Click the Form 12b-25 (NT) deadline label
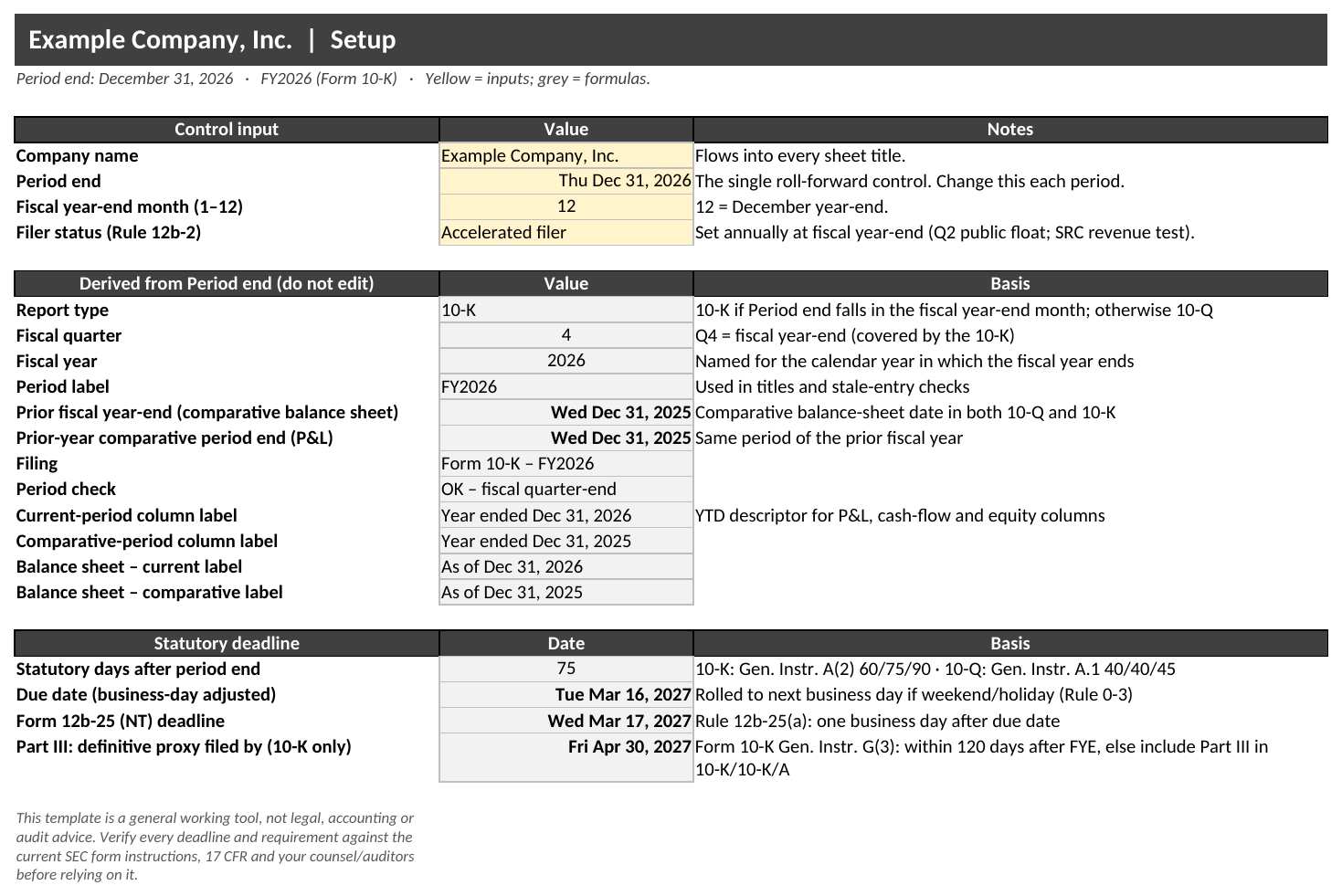Screen dimensions: 1342x896 pos(120,721)
